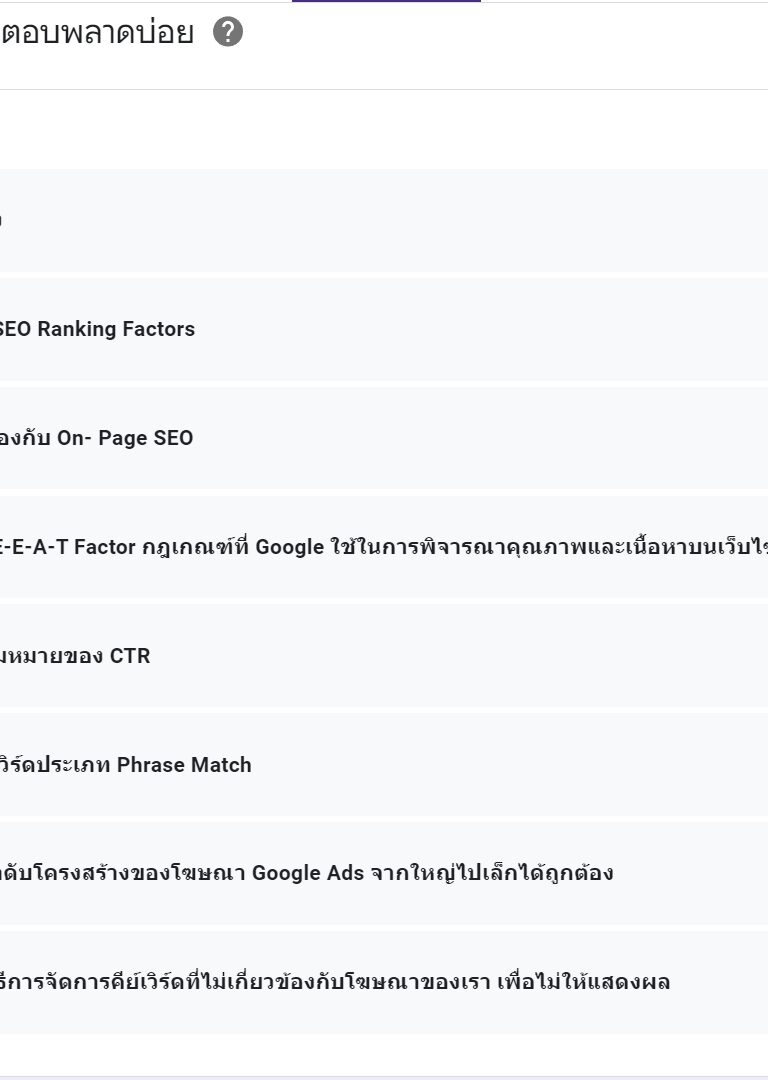Click 'Phrase Match' text in keyword question

click(184, 765)
